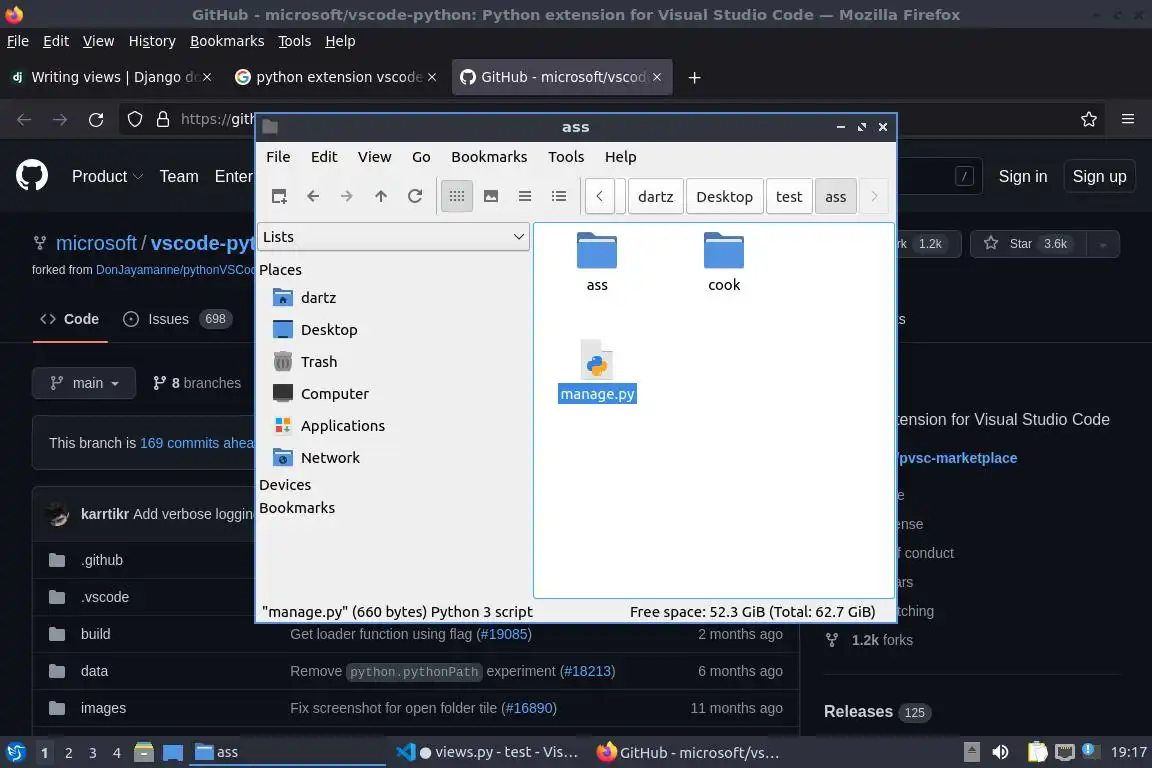Open file manager View menu
1152x768 pixels.
pos(375,157)
